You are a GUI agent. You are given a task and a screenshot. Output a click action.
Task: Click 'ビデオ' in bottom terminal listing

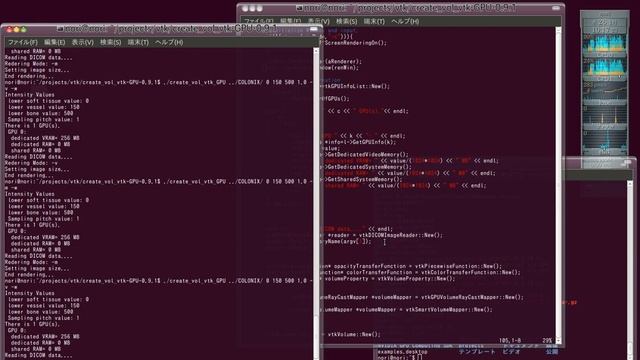click(511, 351)
